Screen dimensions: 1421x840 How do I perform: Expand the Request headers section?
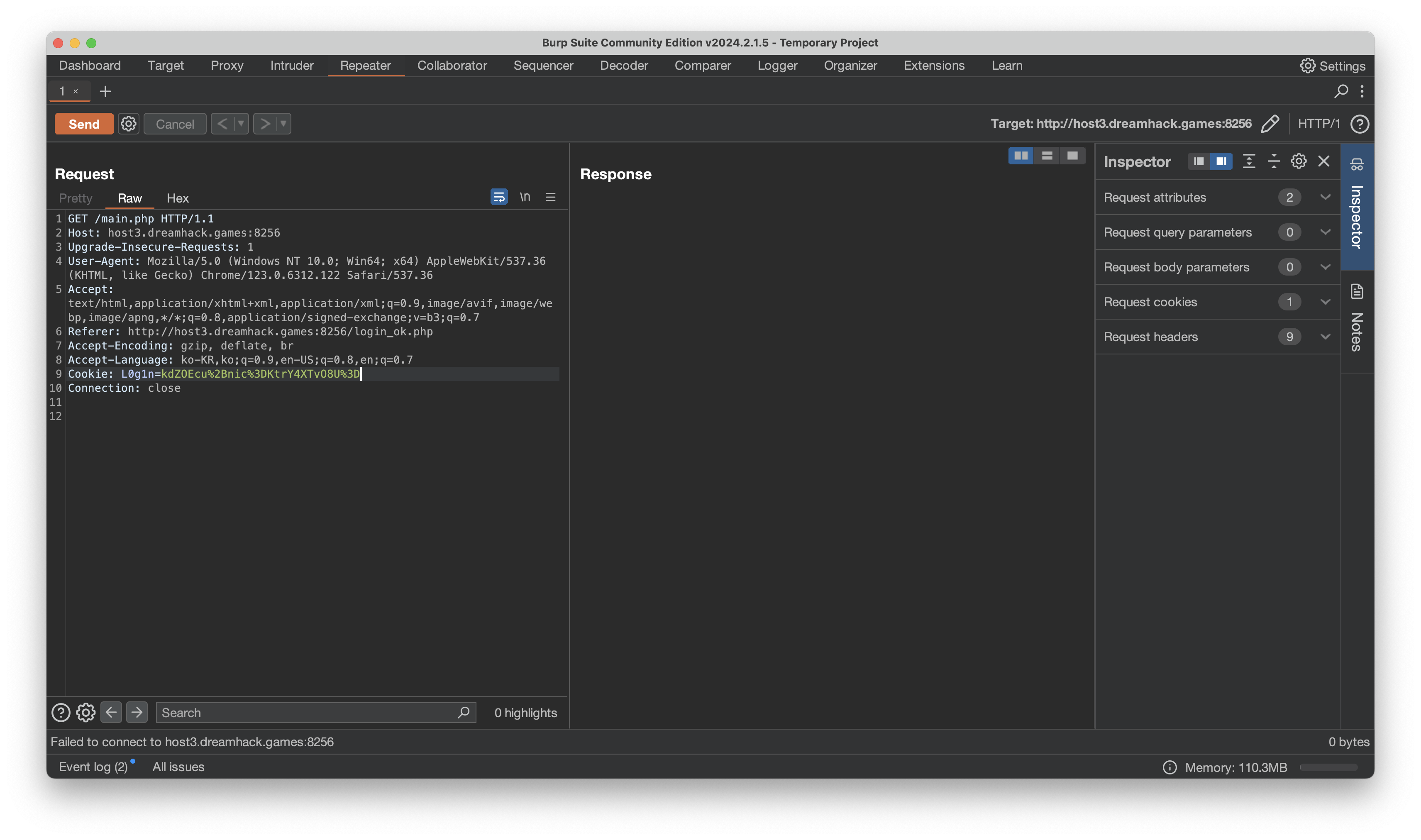pyautogui.click(x=1325, y=337)
